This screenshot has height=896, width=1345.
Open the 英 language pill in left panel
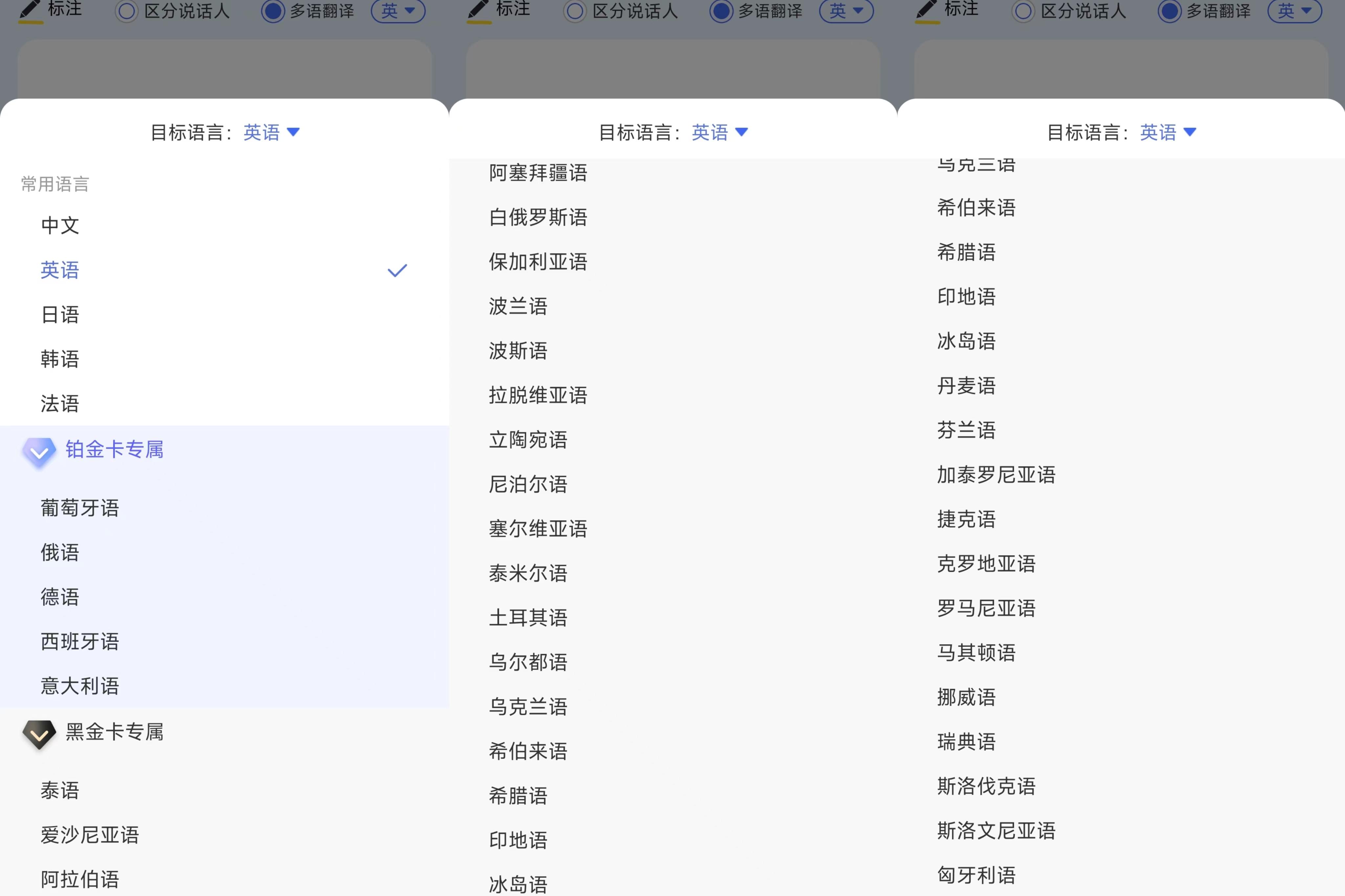(x=398, y=11)
